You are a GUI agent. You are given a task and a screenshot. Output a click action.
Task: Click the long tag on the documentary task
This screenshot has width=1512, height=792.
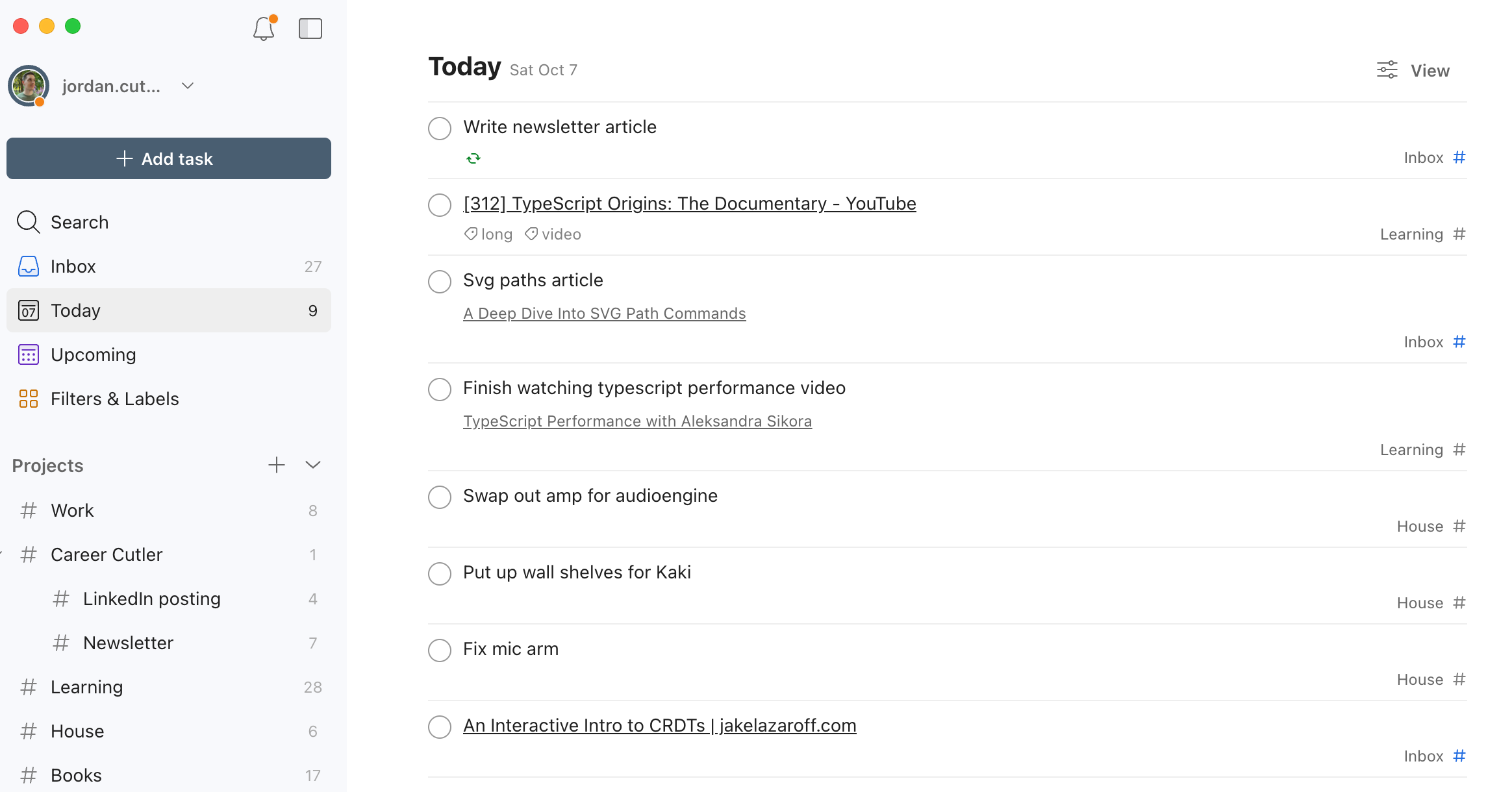[x=488, y=234]
